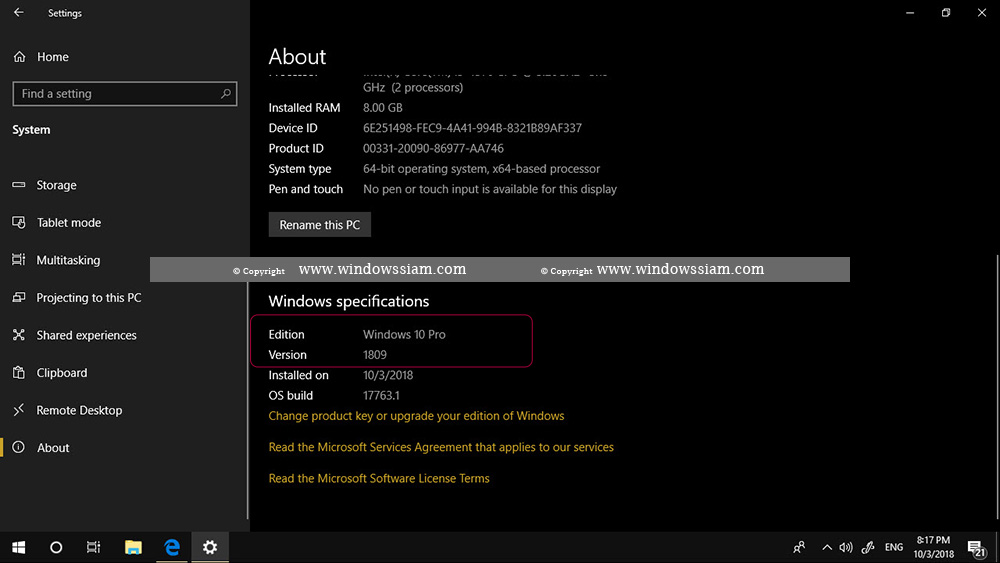Open the Windows Start menu
1000x563 pixels.
[18, 547]
